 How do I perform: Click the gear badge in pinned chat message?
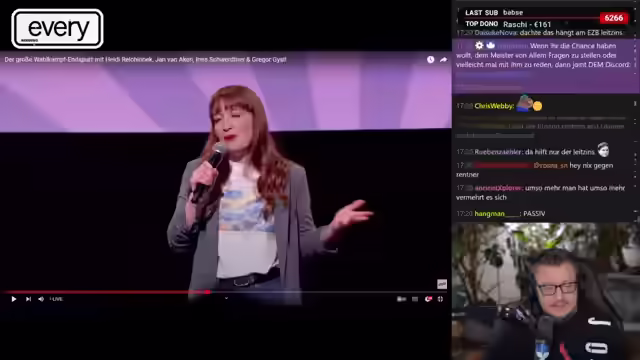(x=479, y=45)
